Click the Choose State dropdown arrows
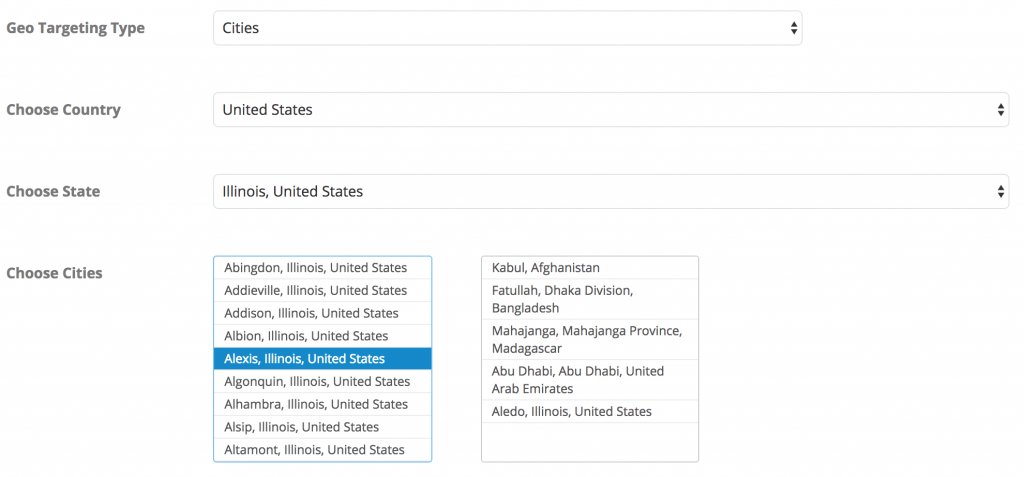Viewport: 1024px width, 477px height. click(1001, 191)
